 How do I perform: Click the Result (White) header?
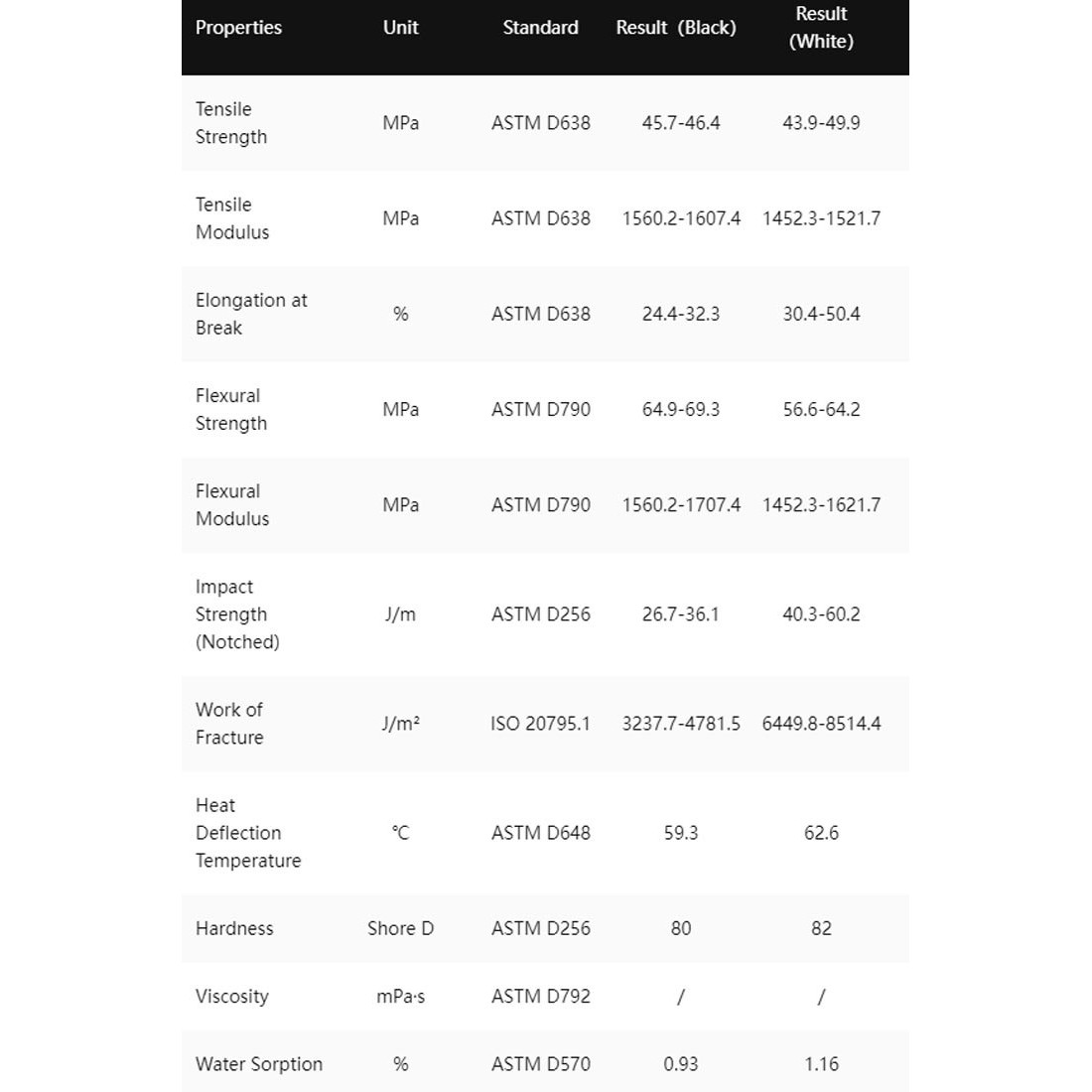(821, 28)
